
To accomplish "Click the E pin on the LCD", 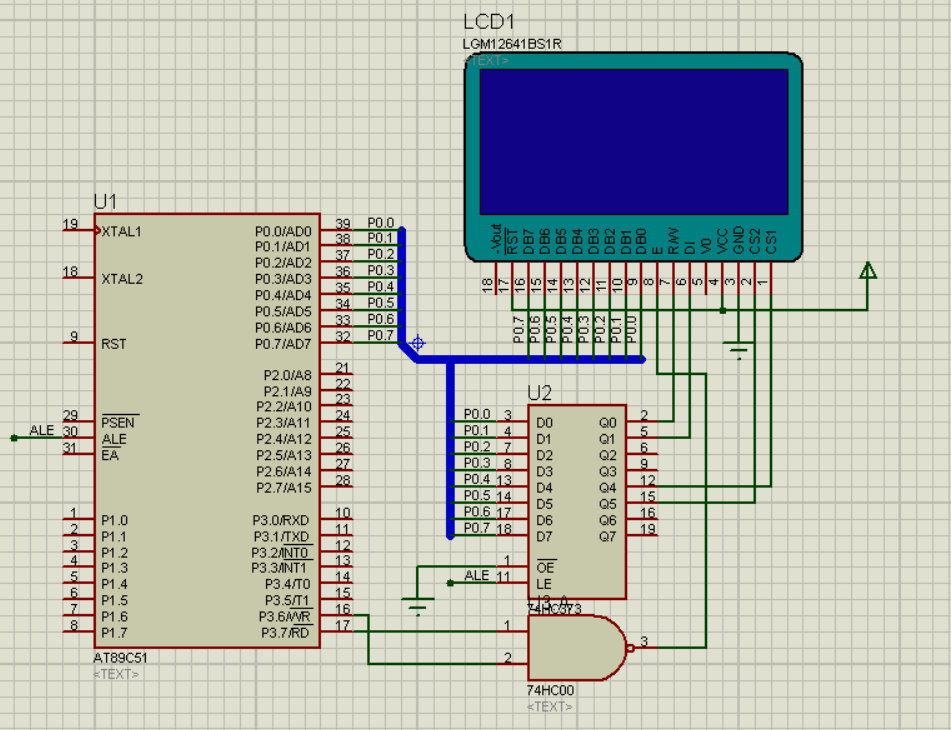I will [x=657, y=278].
